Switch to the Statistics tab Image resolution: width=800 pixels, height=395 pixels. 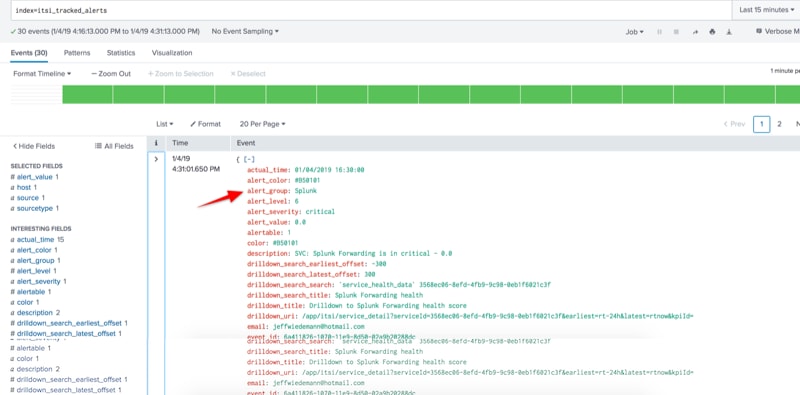pyautogui.click(x=121, y=53)
